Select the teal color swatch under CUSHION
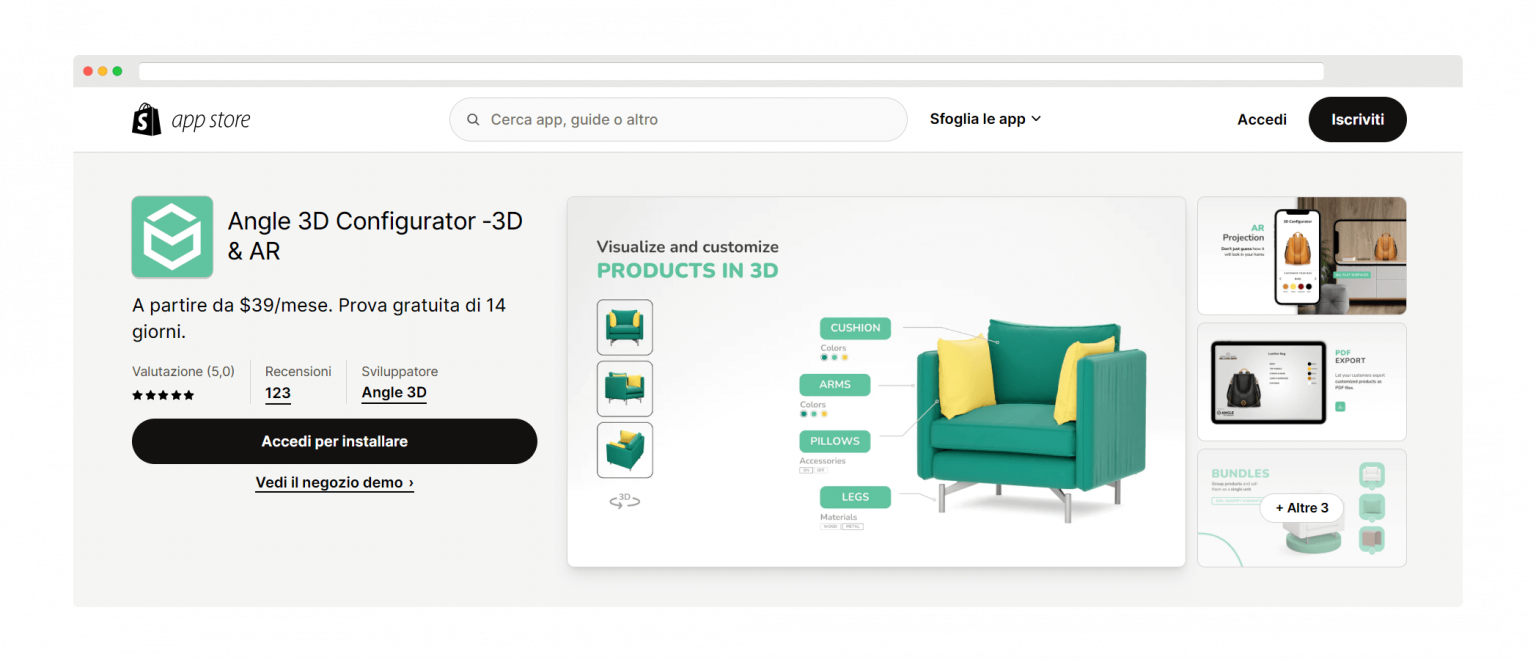 (x=822, y=356)
